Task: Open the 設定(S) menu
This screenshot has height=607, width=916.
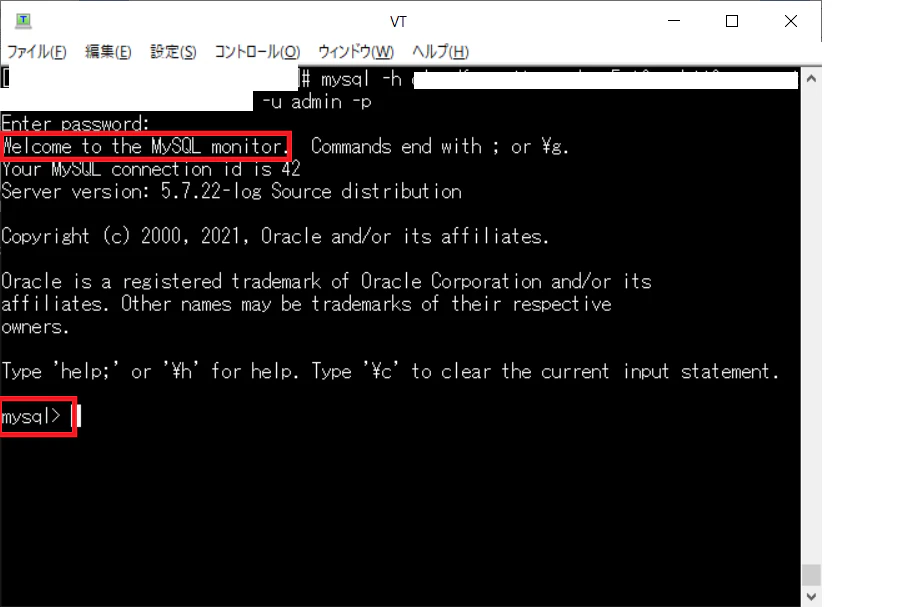Action: pyautogui.click(x=173, y=52)
